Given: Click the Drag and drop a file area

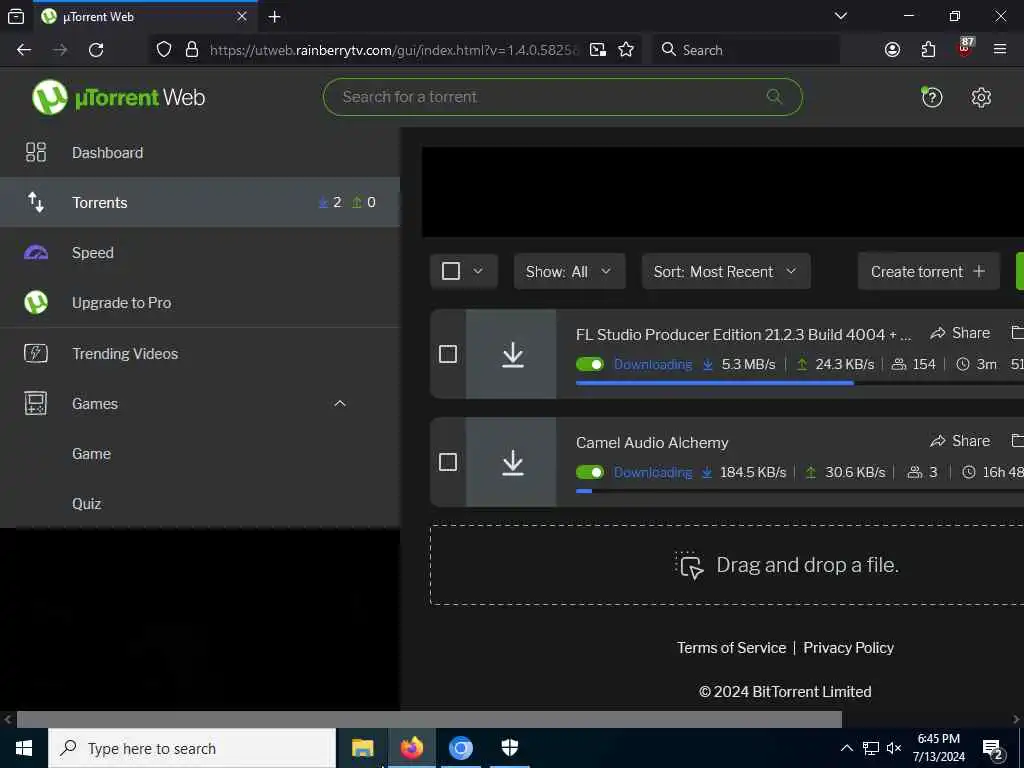Looking at the screenshot, I should pyautogui.click(x=727, y=565).
